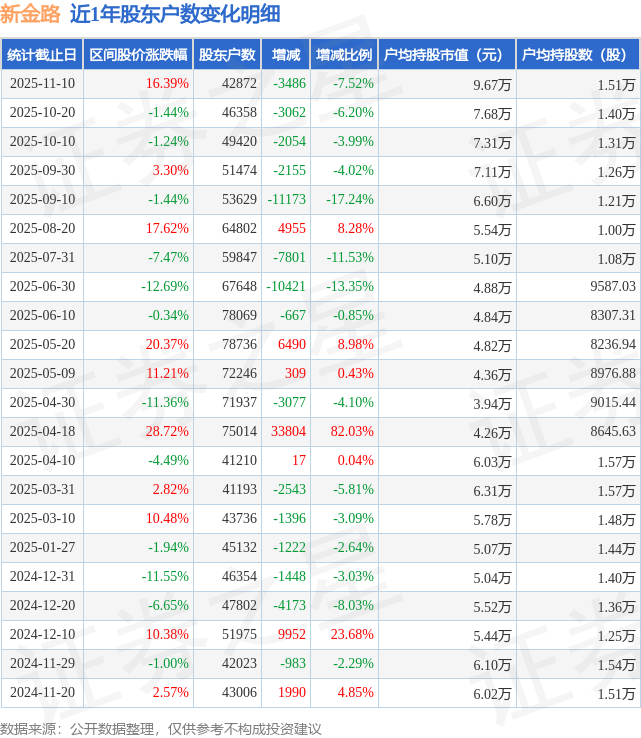Click the 2024-11-20 date cell
The height and width of the screenshot is (738, 641).
pos(41,693)
